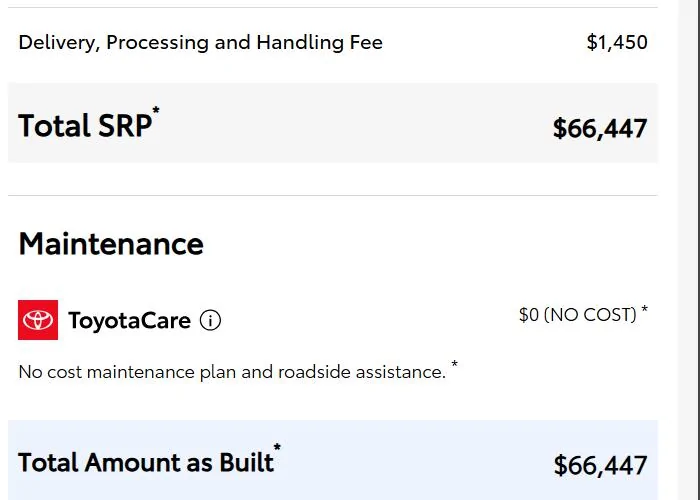Click the Total SRP $66,447 price
This screenshot has width=700, height=500.
600,129
